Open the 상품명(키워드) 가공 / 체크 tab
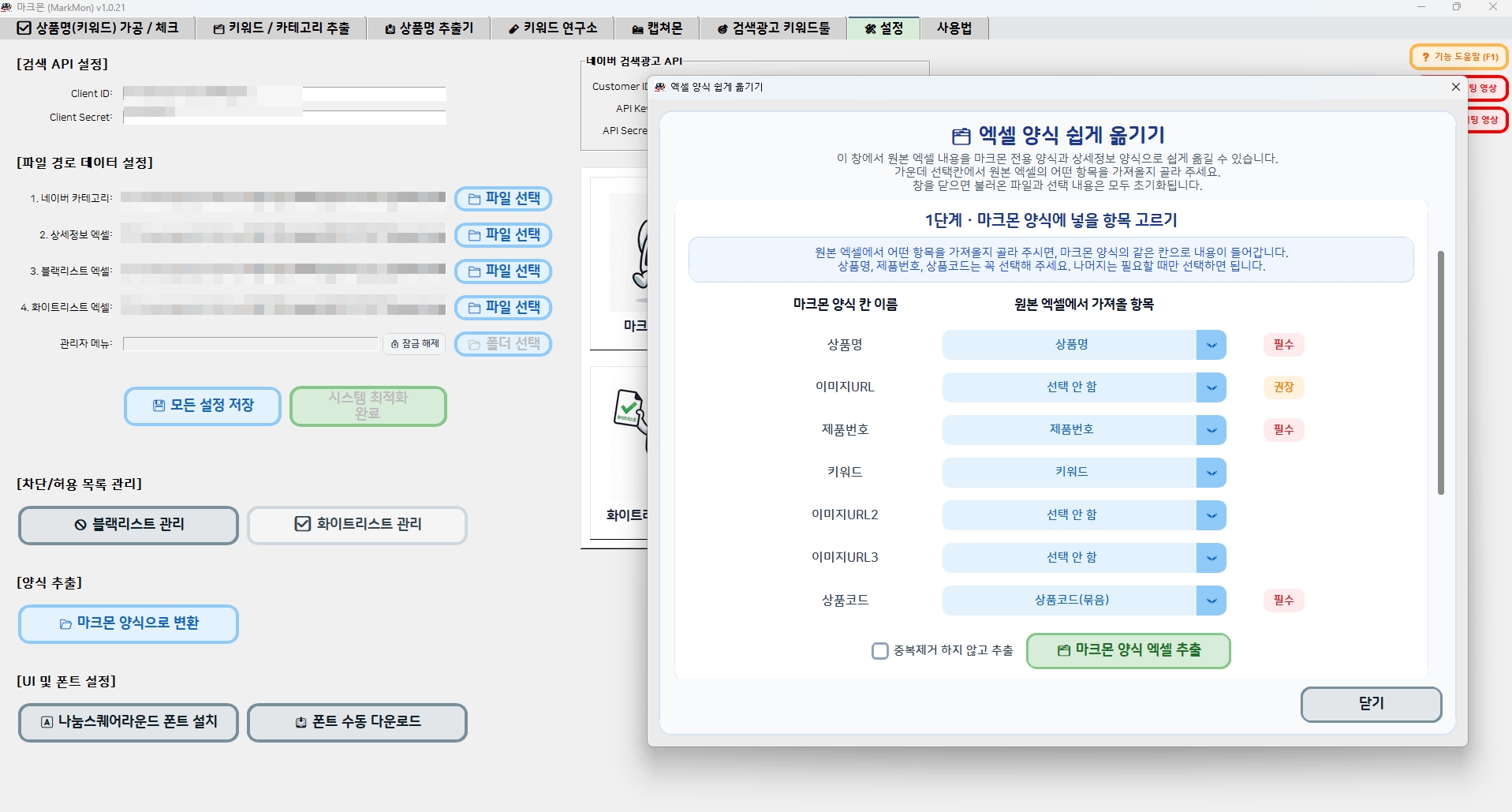The image size is (1512, 812). (x=98, y=28)
